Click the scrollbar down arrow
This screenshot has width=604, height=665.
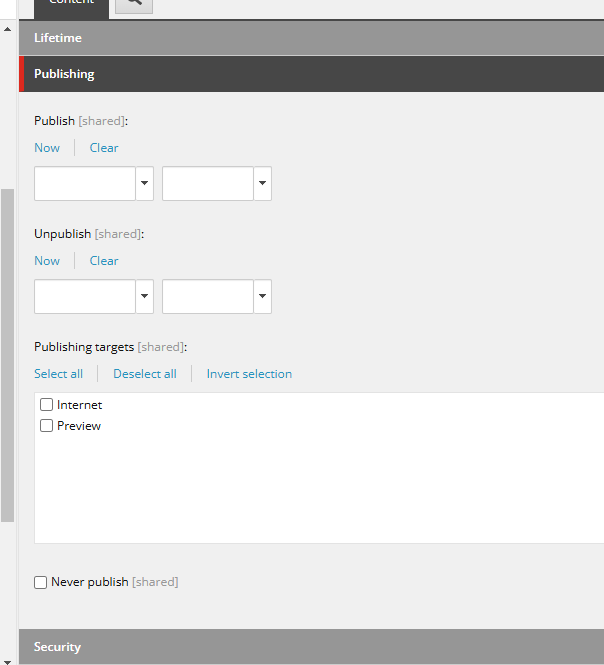point(7,661)
